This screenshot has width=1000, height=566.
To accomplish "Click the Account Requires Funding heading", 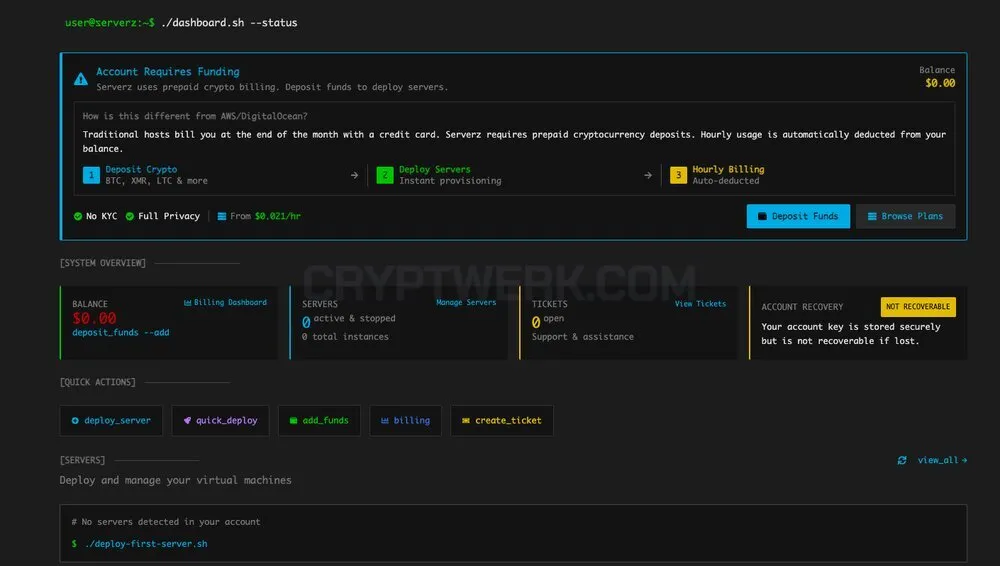I will tap(168, 71).
